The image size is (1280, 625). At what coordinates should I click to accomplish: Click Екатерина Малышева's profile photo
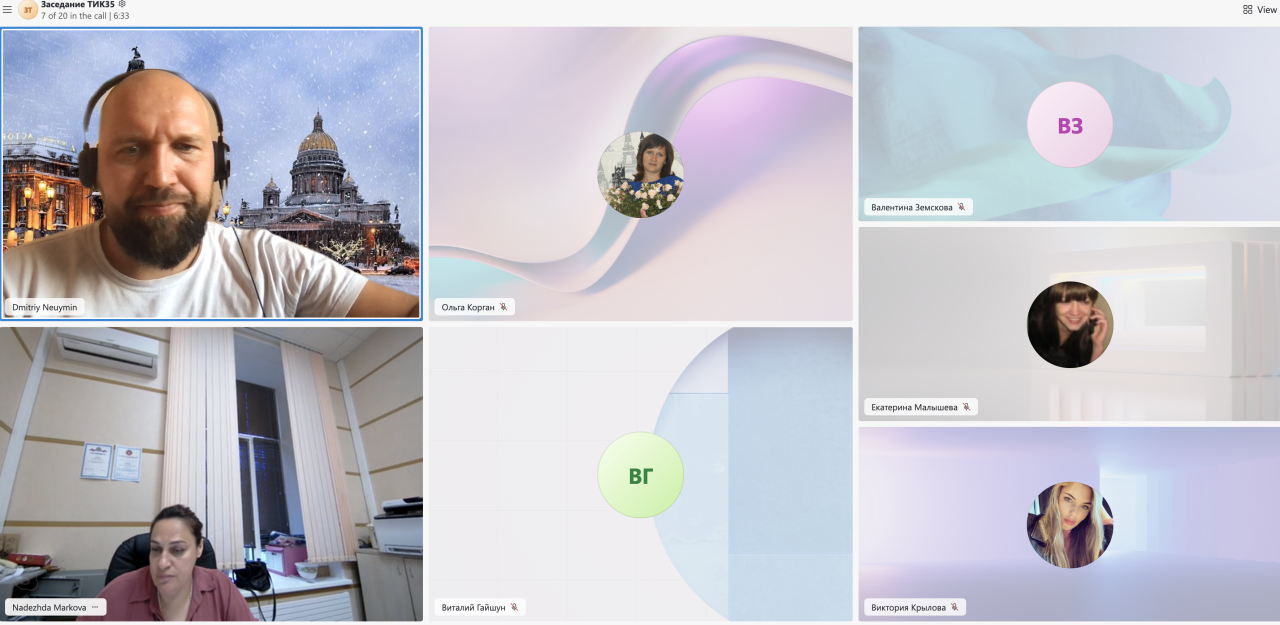click(x=1069, y=325)
